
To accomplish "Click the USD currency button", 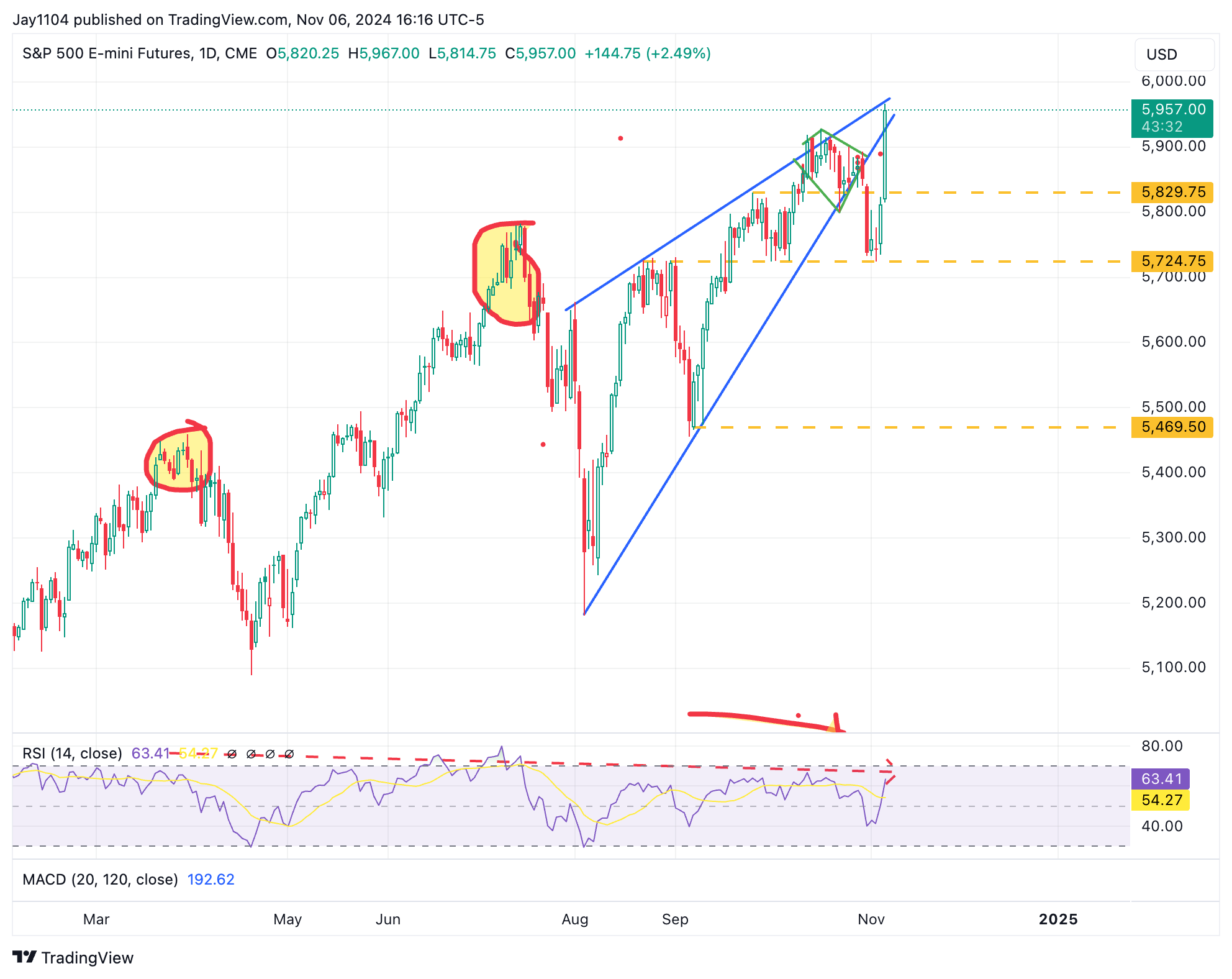I will [1174, 55].
